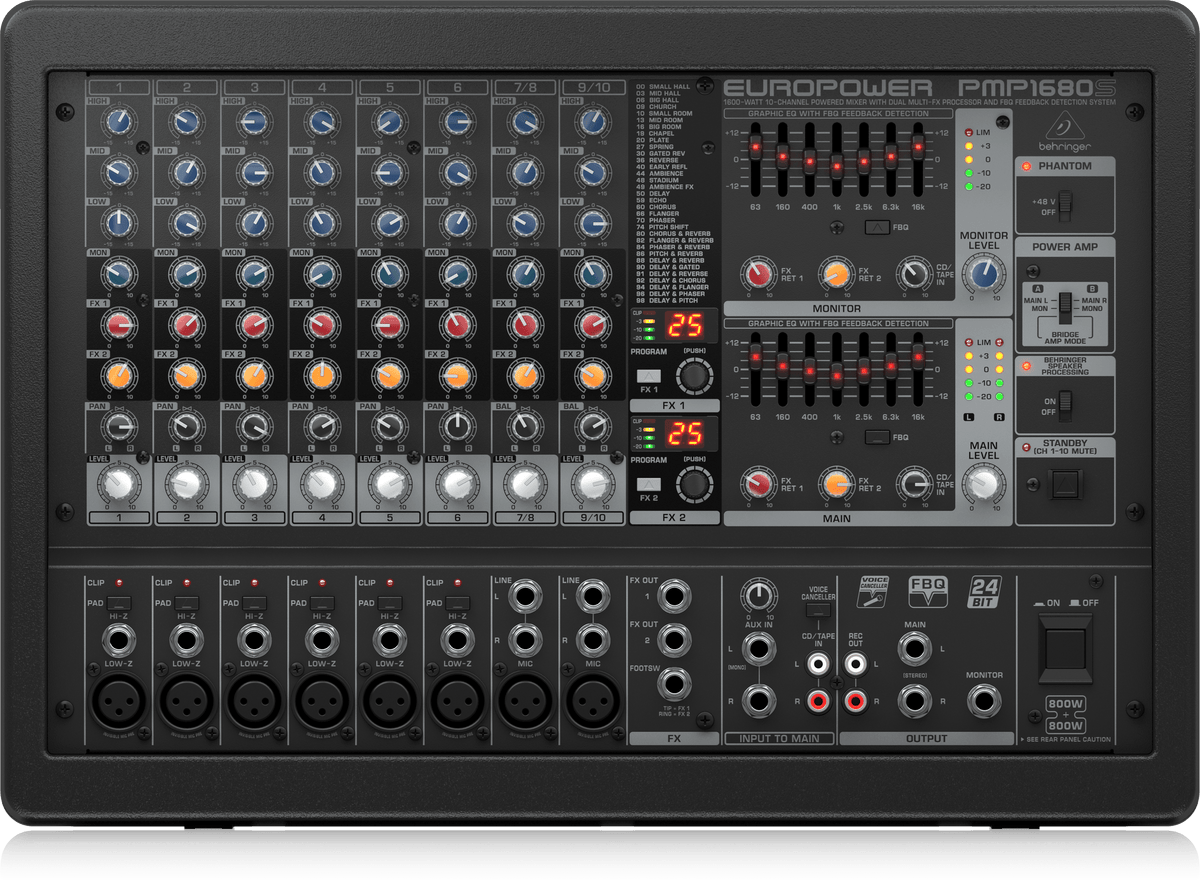Click the Main FX RET 1 knob

(758, 484)
